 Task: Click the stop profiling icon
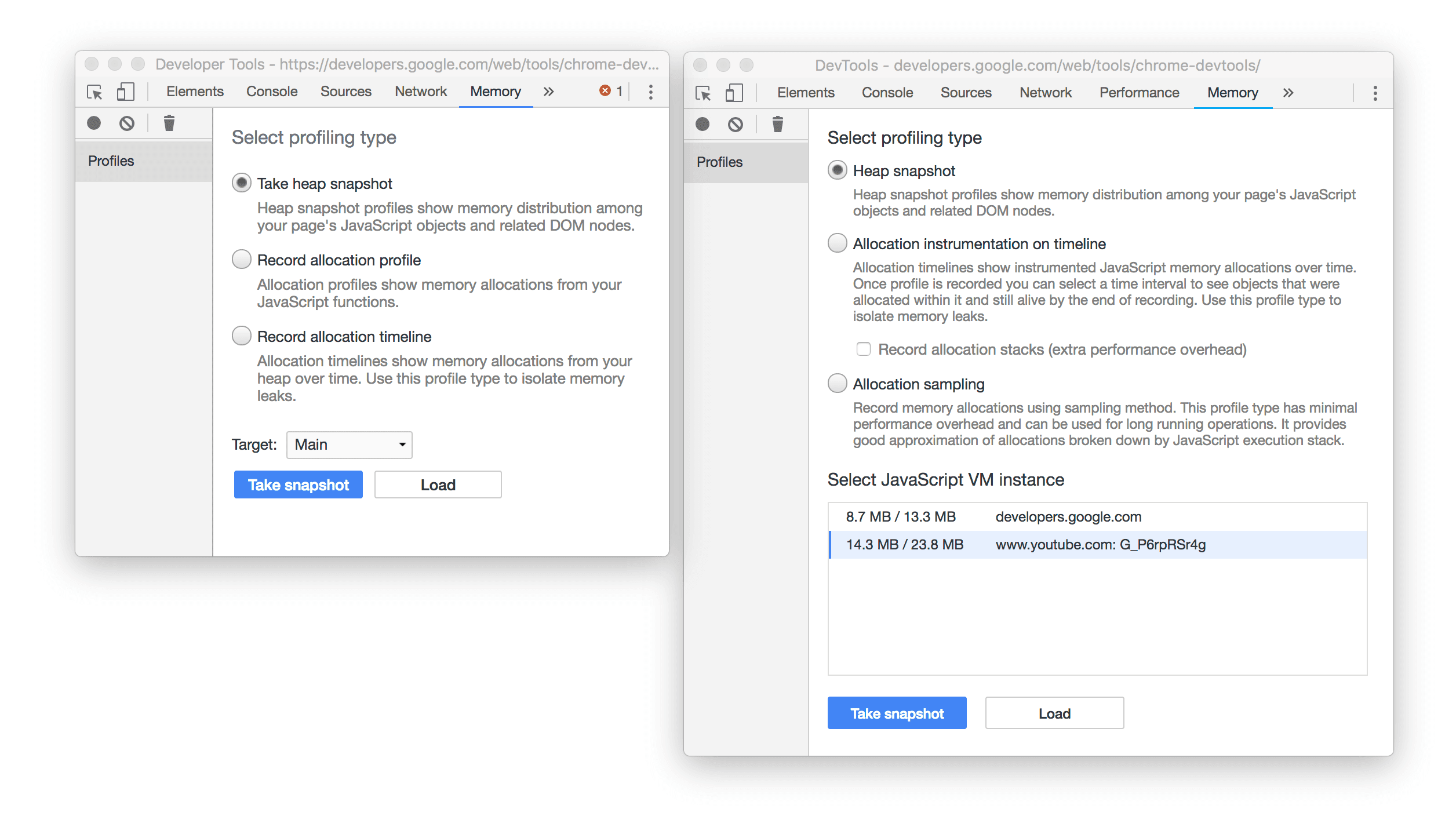click(x=127, y=122)
